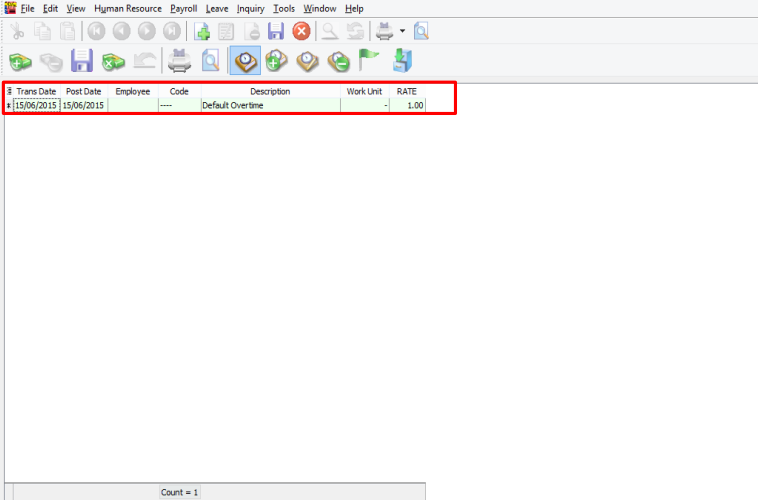Image resolution: width=758 pixels, height=500 pixels.
Task: Open the Payroll menu
Action: [x=183, y=8]
